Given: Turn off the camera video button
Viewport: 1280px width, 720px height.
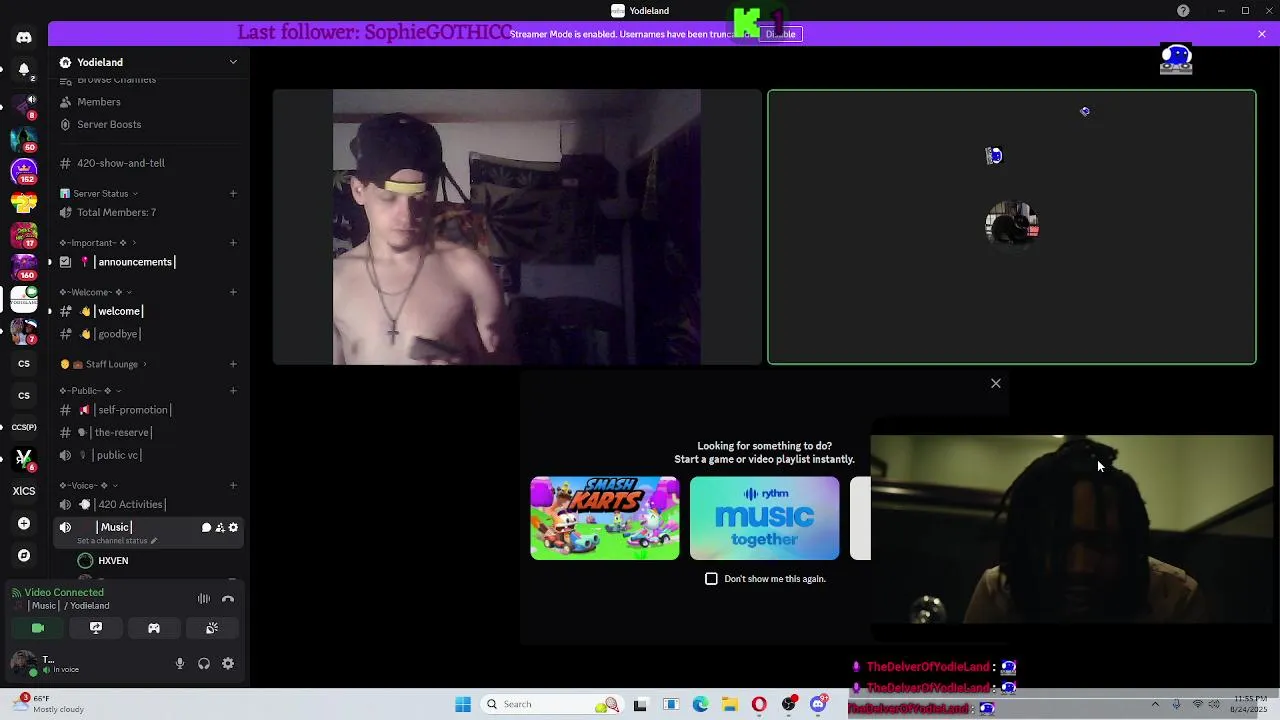Looking at the screenshot, I should 38,628.
